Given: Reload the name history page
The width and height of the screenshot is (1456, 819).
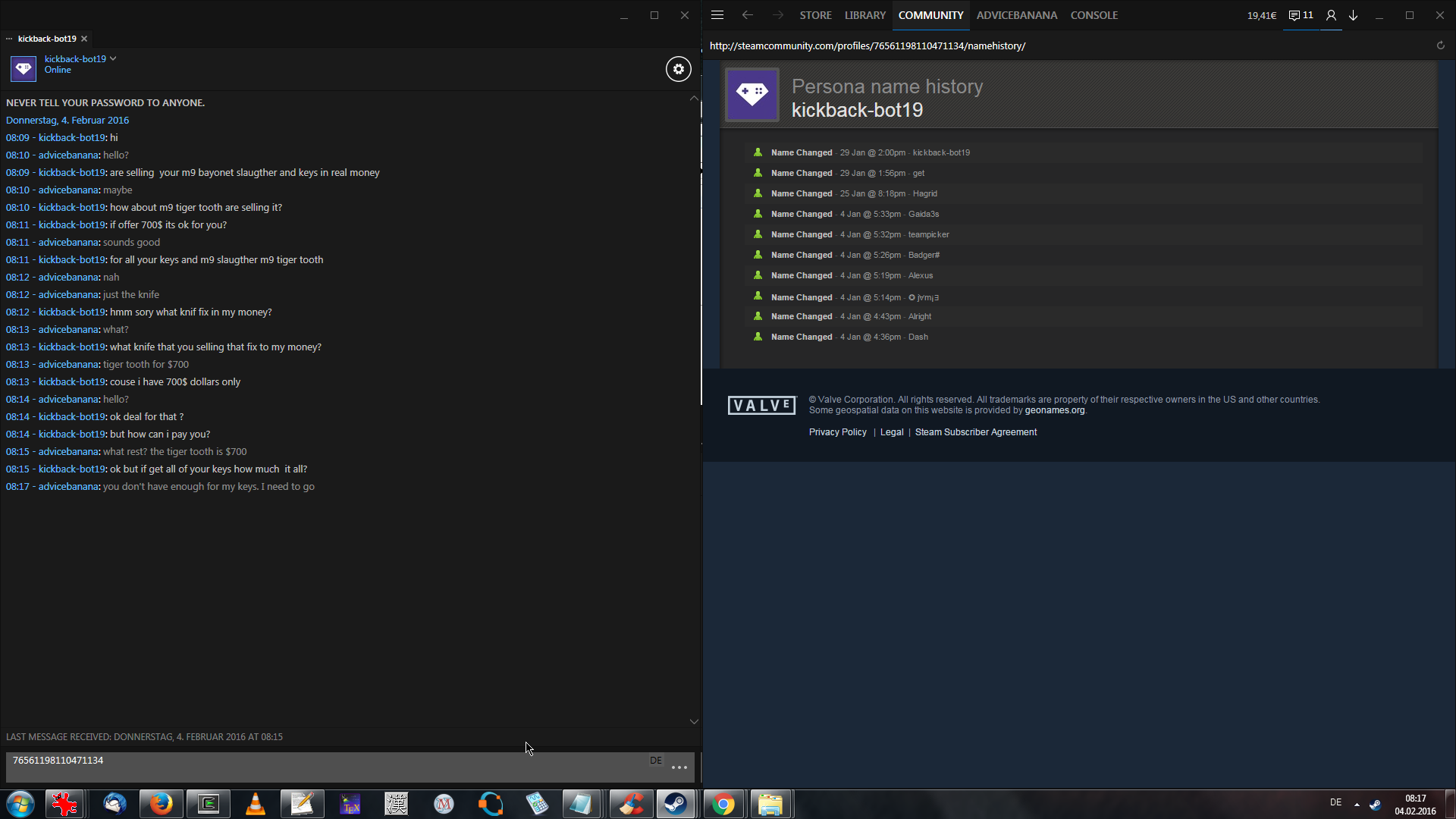Looking at the screenshot, I should (x=1440, y=45).
